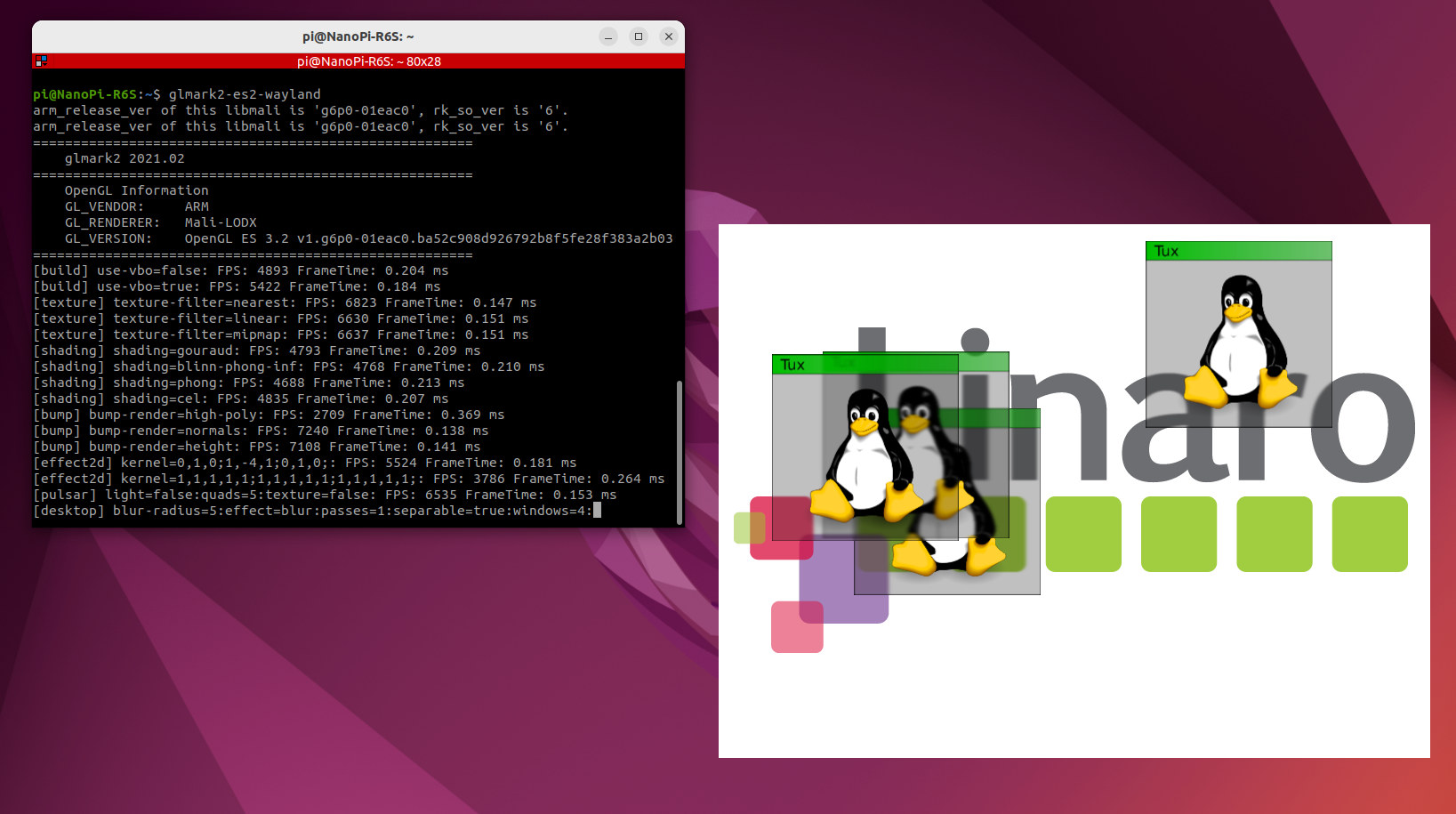The height and width of the screenshot is (814, 1456).
Task: Click the 'shading=blinn-phong-inf' result line
Action: click(289, 367)
